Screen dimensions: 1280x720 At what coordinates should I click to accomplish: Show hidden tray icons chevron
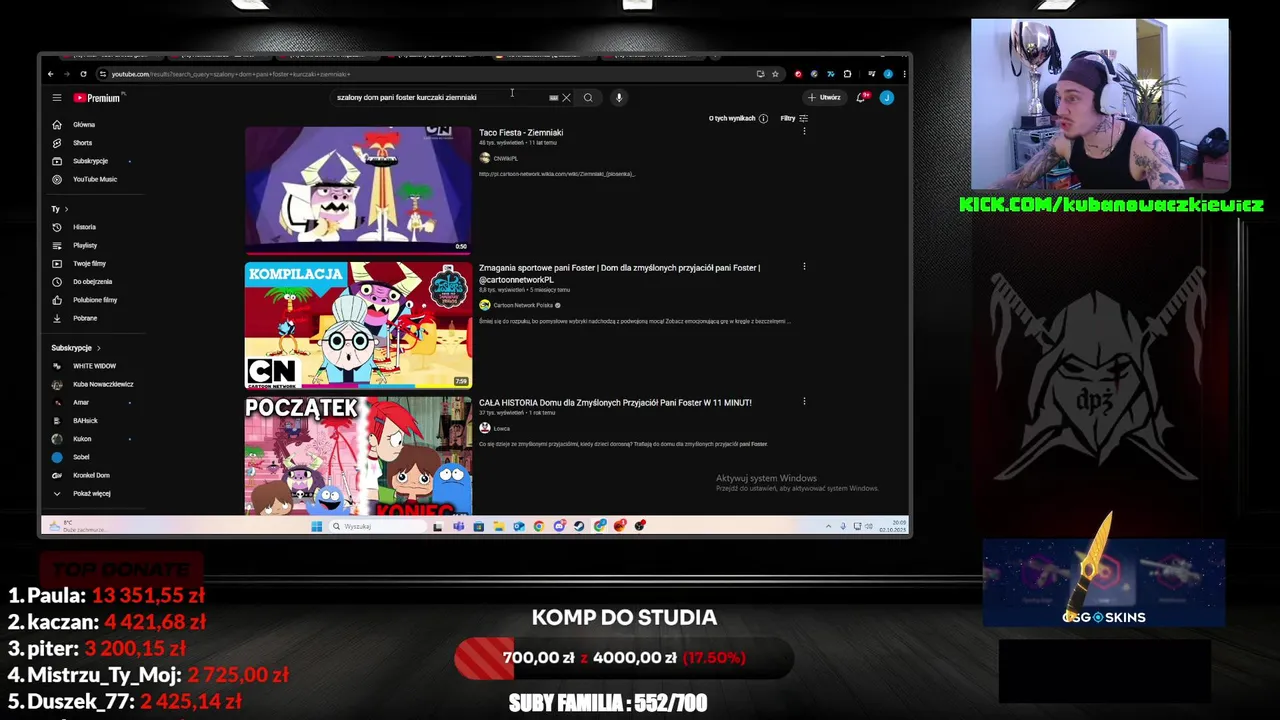click(x=829, y=526)
